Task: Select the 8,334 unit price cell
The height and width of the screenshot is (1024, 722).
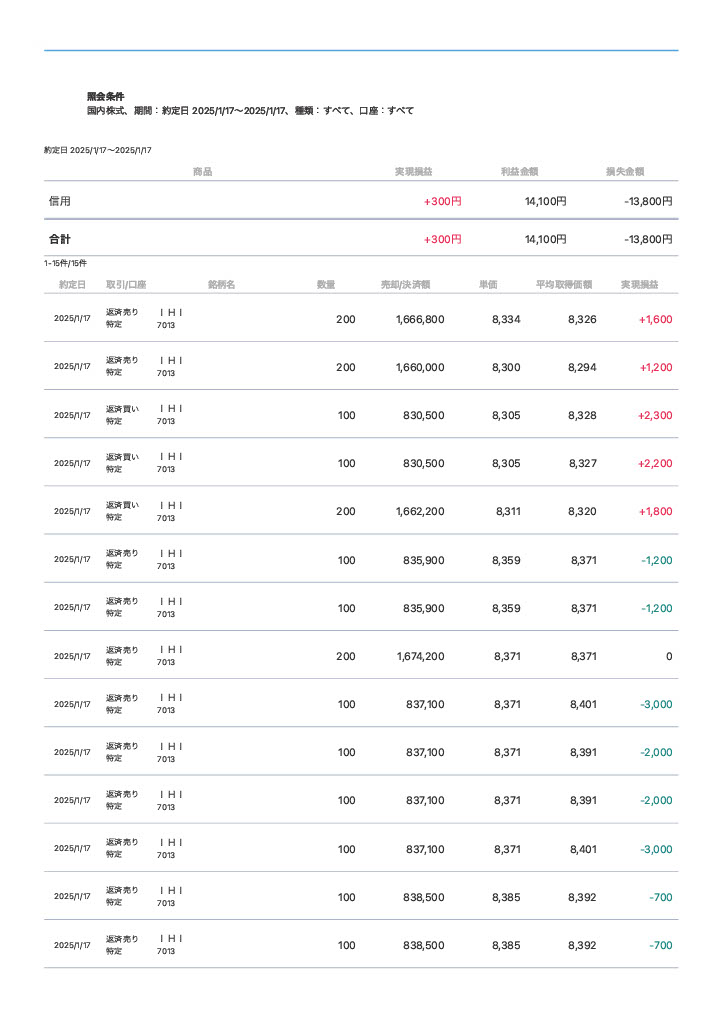Action: 506,320
